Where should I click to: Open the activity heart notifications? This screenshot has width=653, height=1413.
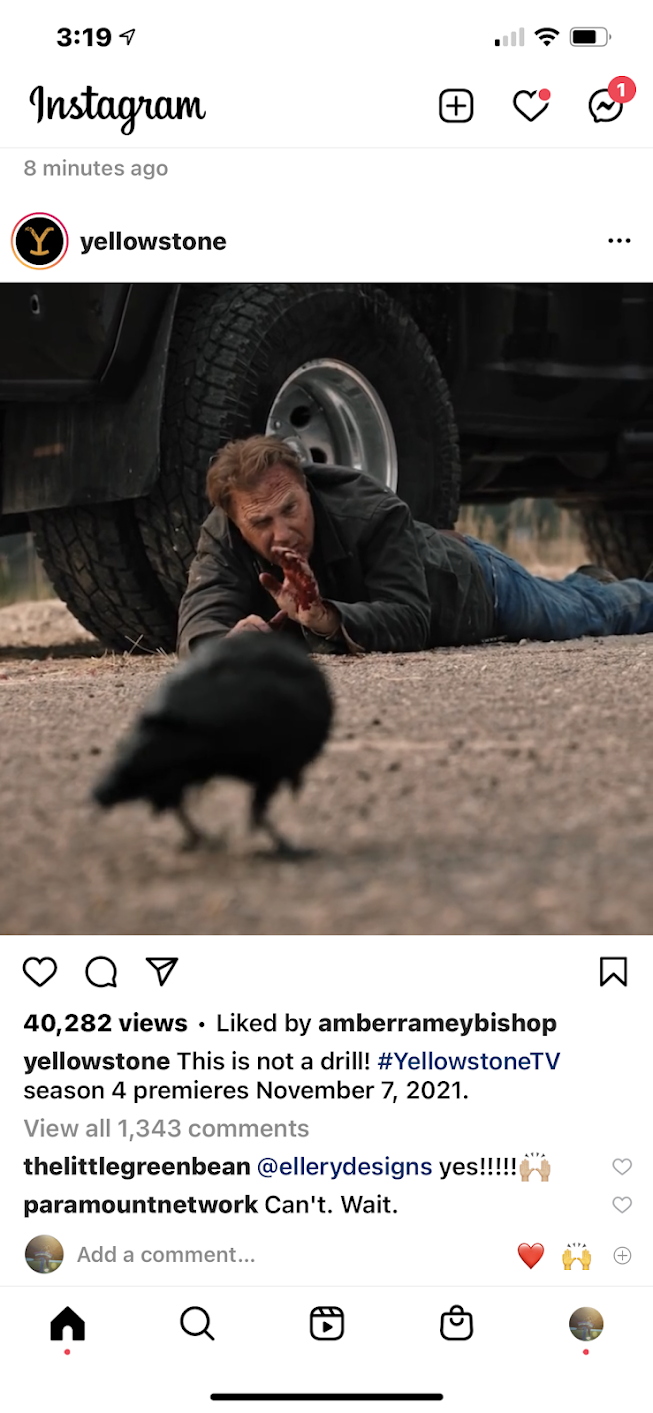point(531,106)
